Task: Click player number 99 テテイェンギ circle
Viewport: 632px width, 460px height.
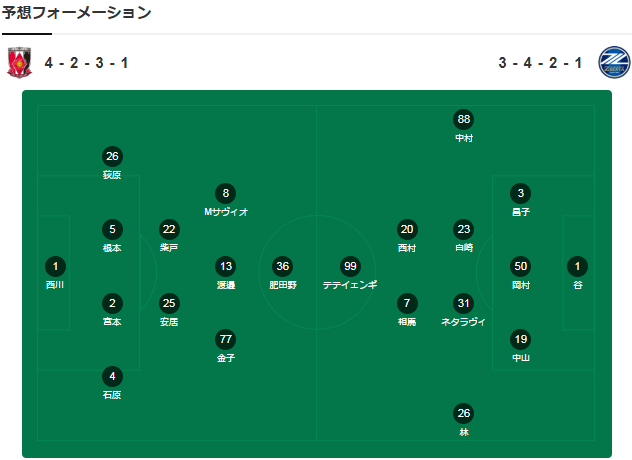Action: tap(350, 266)
